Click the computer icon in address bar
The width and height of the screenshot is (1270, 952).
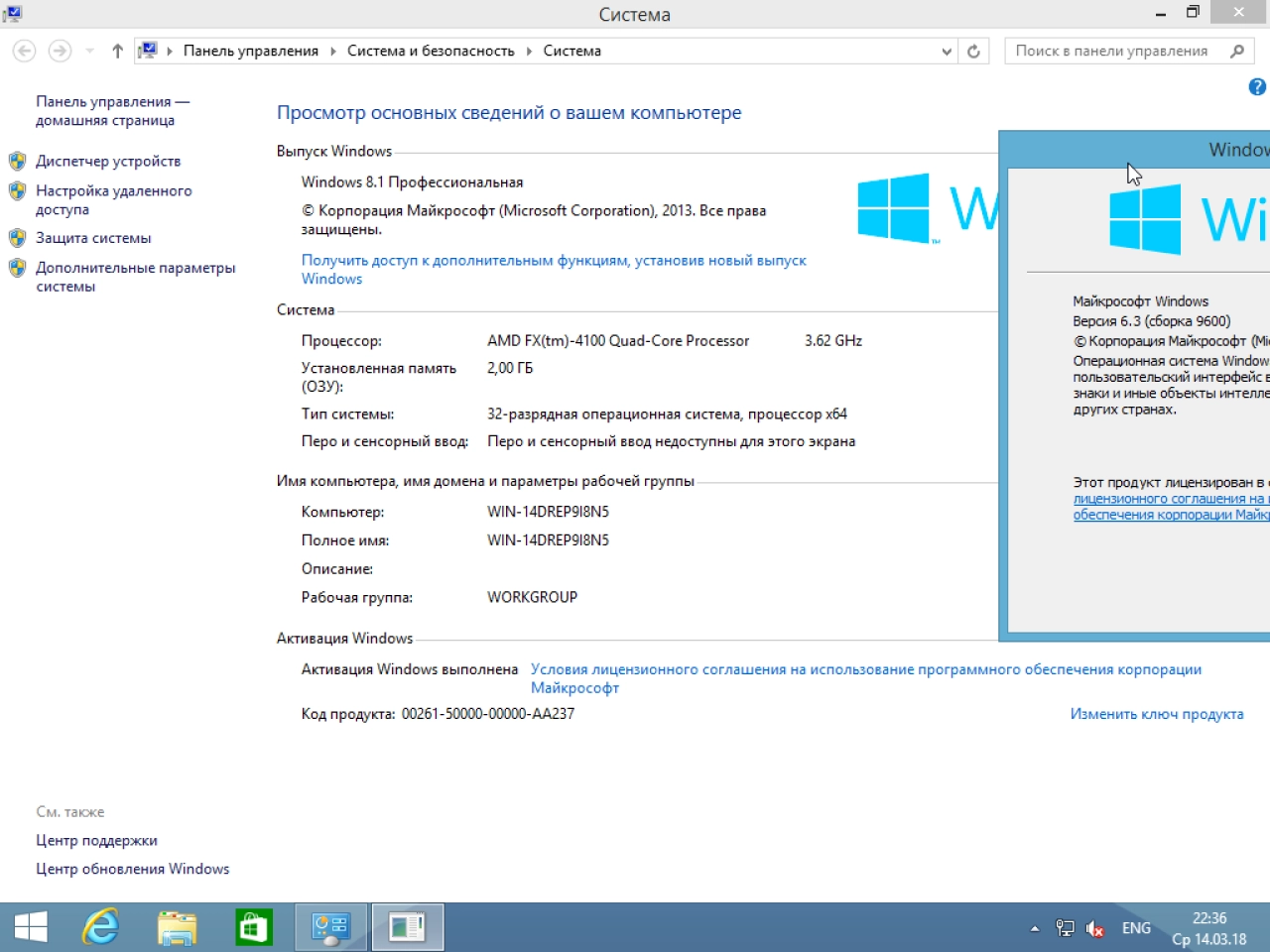tap(148, 51)
